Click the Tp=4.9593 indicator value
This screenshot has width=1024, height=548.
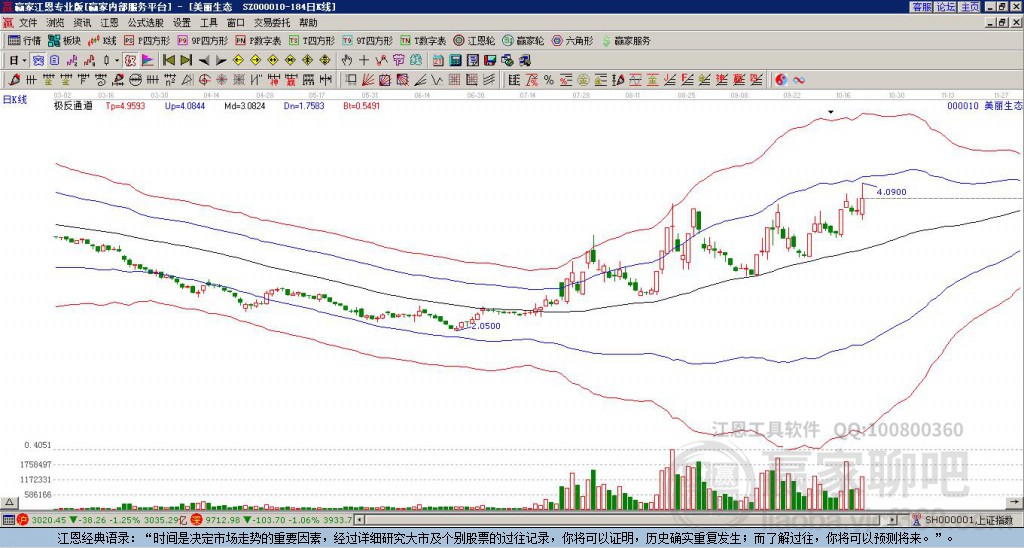tap(125, 105)
